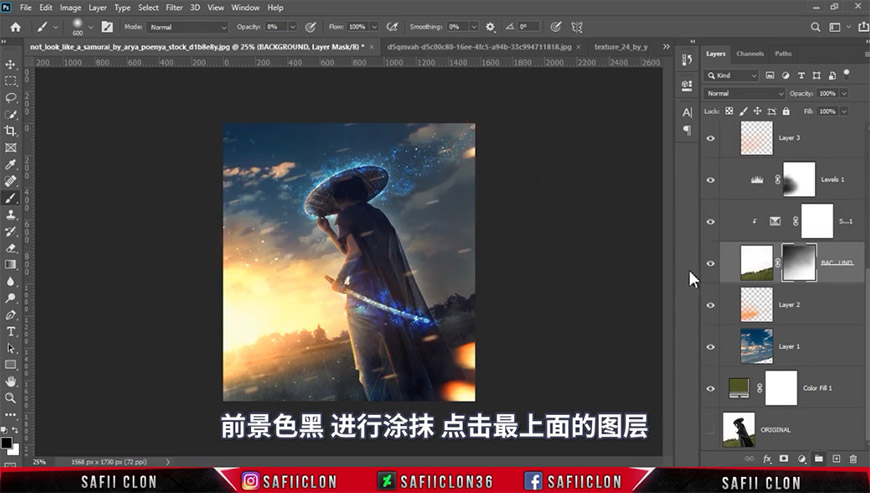This screenshot has height=493, width=870.
Task: Click the brush angle input field
Action: [528, 27]
